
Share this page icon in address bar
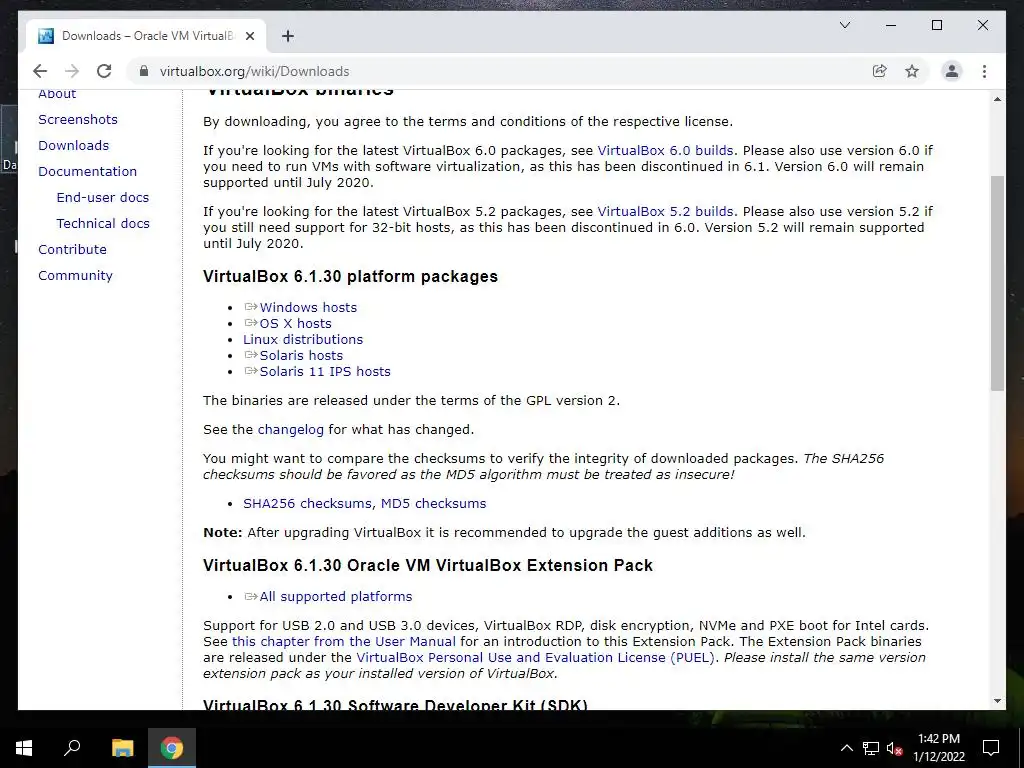click(880, 71)
